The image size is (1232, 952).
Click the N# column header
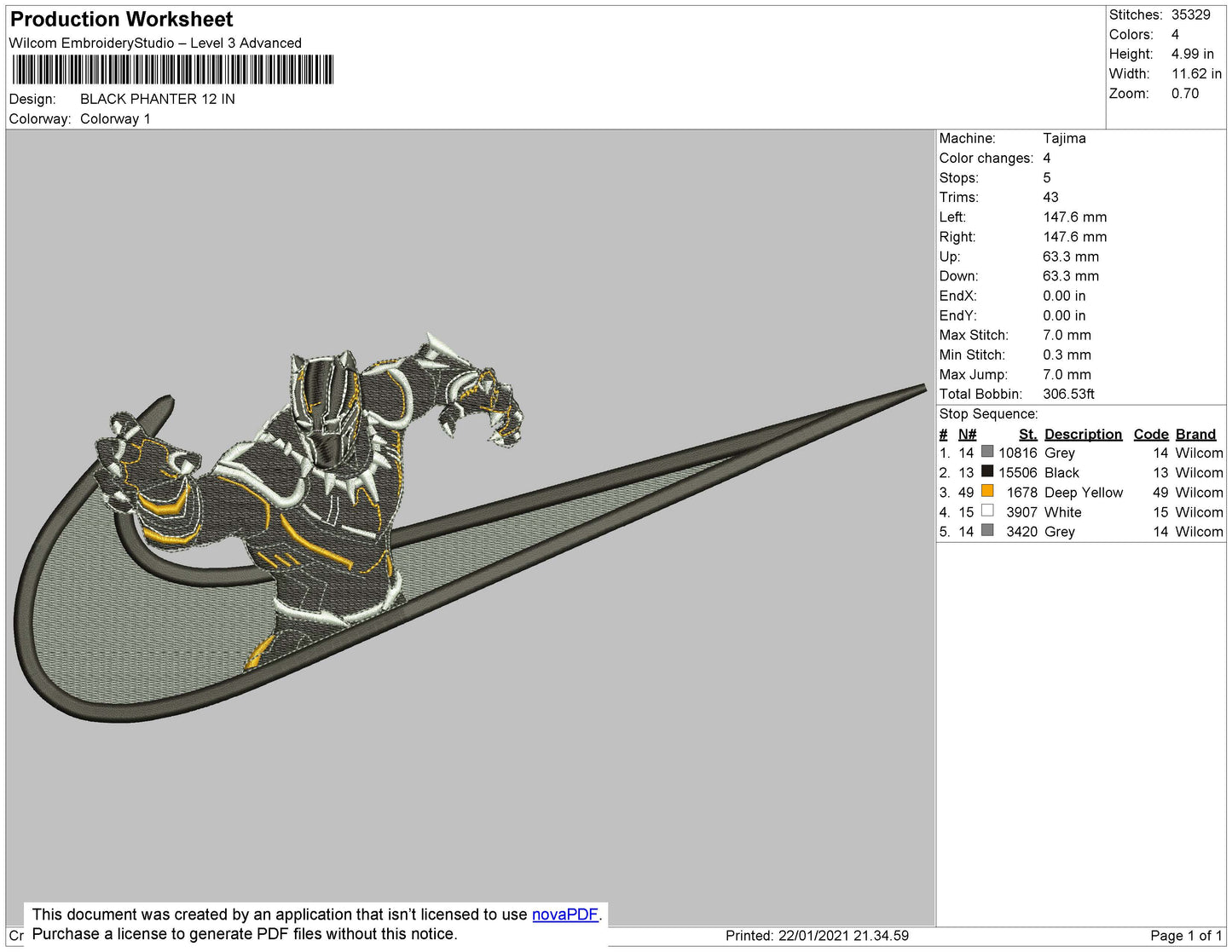(x=967, y=434)
